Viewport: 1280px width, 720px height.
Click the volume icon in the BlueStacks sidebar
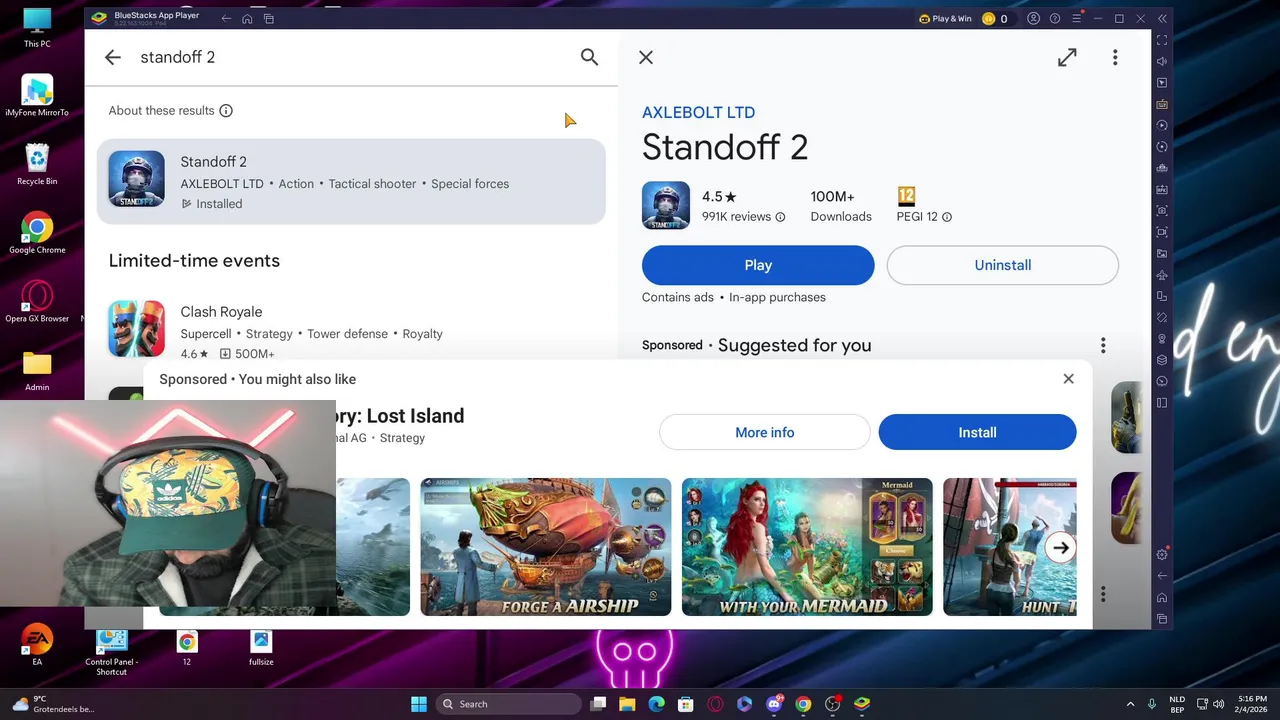(x=1162, y=62)
